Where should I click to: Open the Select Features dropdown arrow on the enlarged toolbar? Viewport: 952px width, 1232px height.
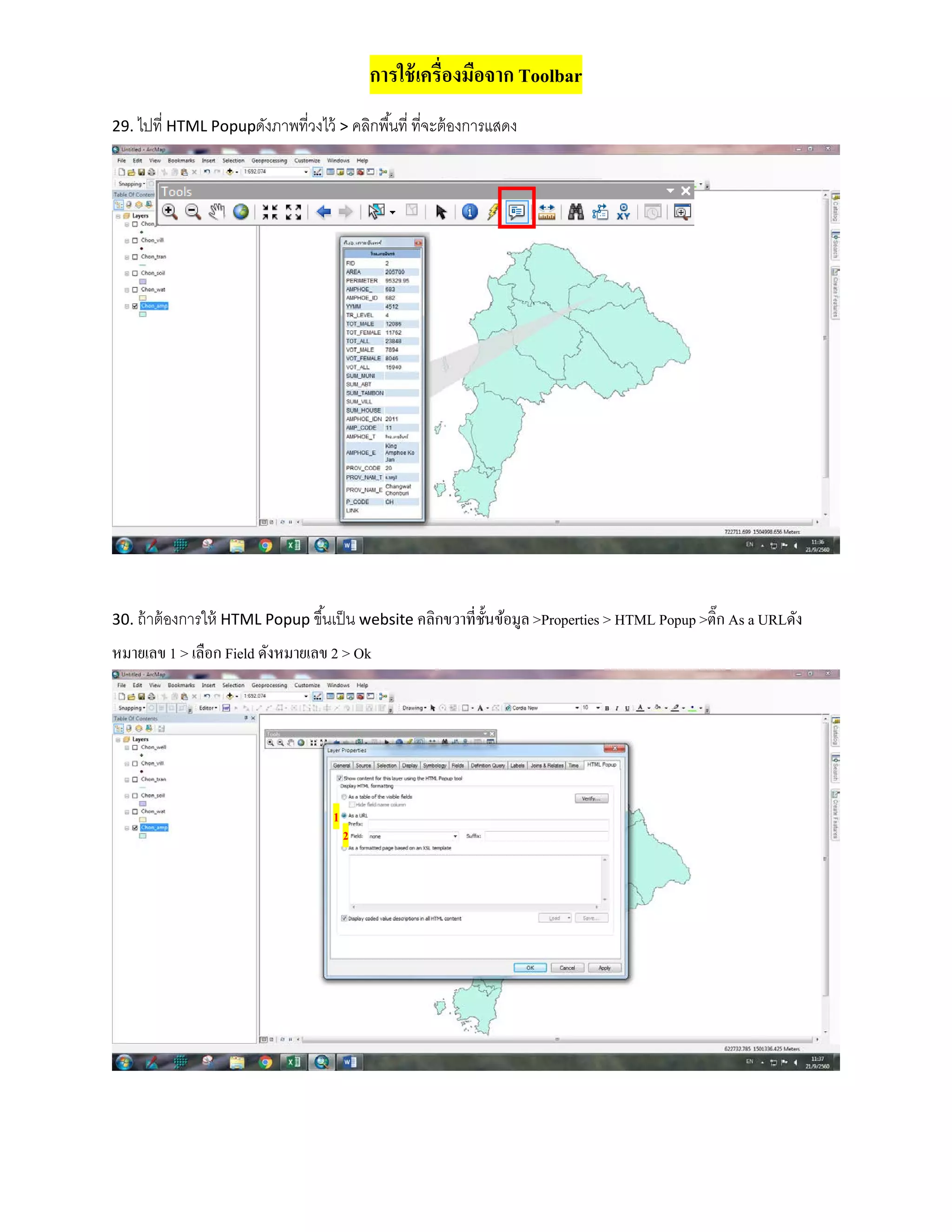point(392,212)
